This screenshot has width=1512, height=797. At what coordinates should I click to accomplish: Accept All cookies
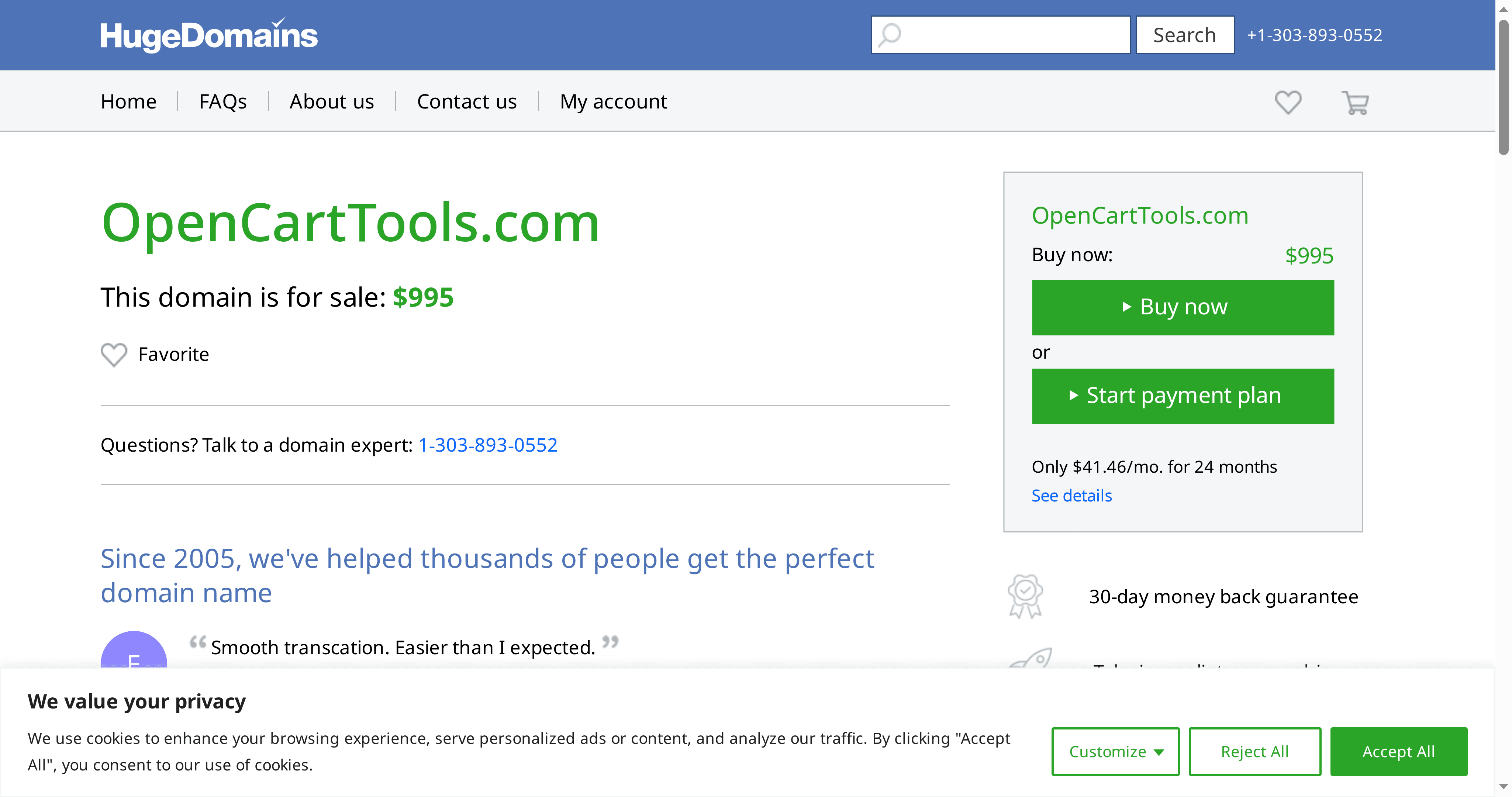[x=1398, y=751]
